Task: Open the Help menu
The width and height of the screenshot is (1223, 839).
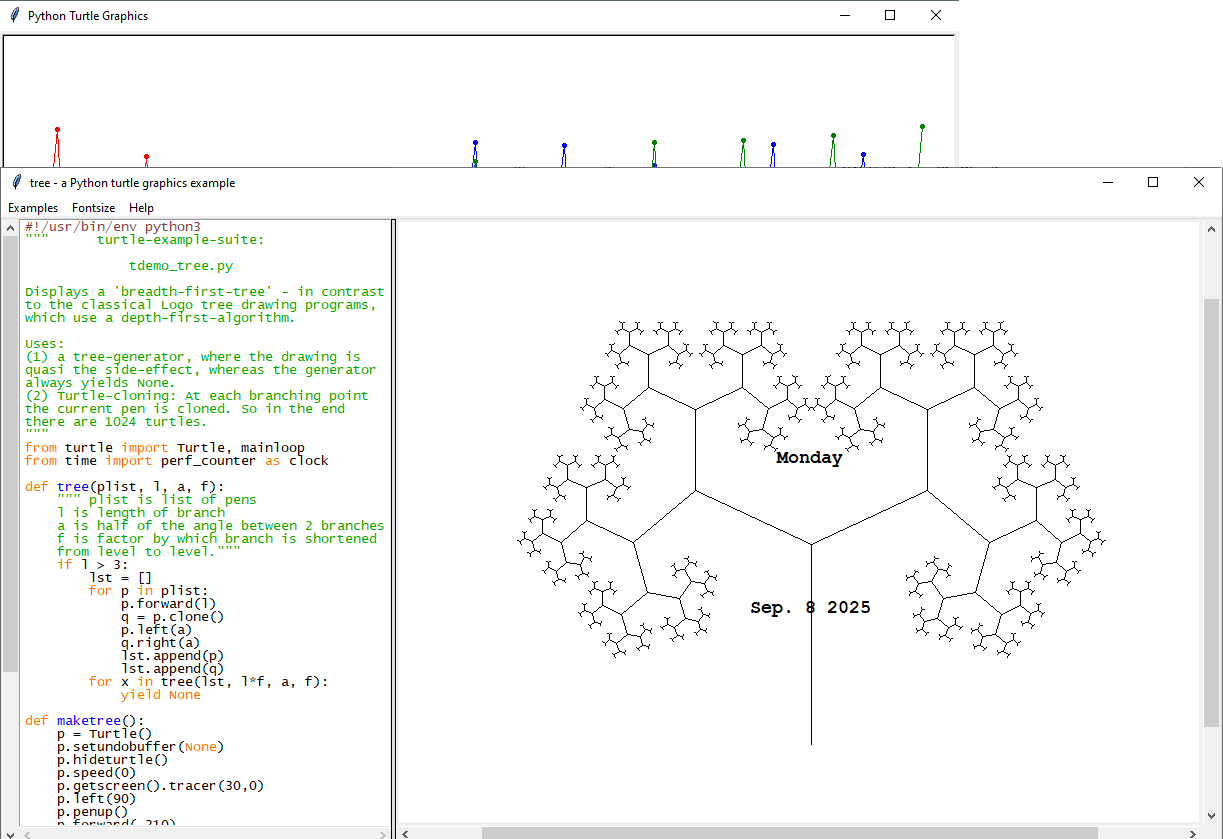Action: click(142, 208)
